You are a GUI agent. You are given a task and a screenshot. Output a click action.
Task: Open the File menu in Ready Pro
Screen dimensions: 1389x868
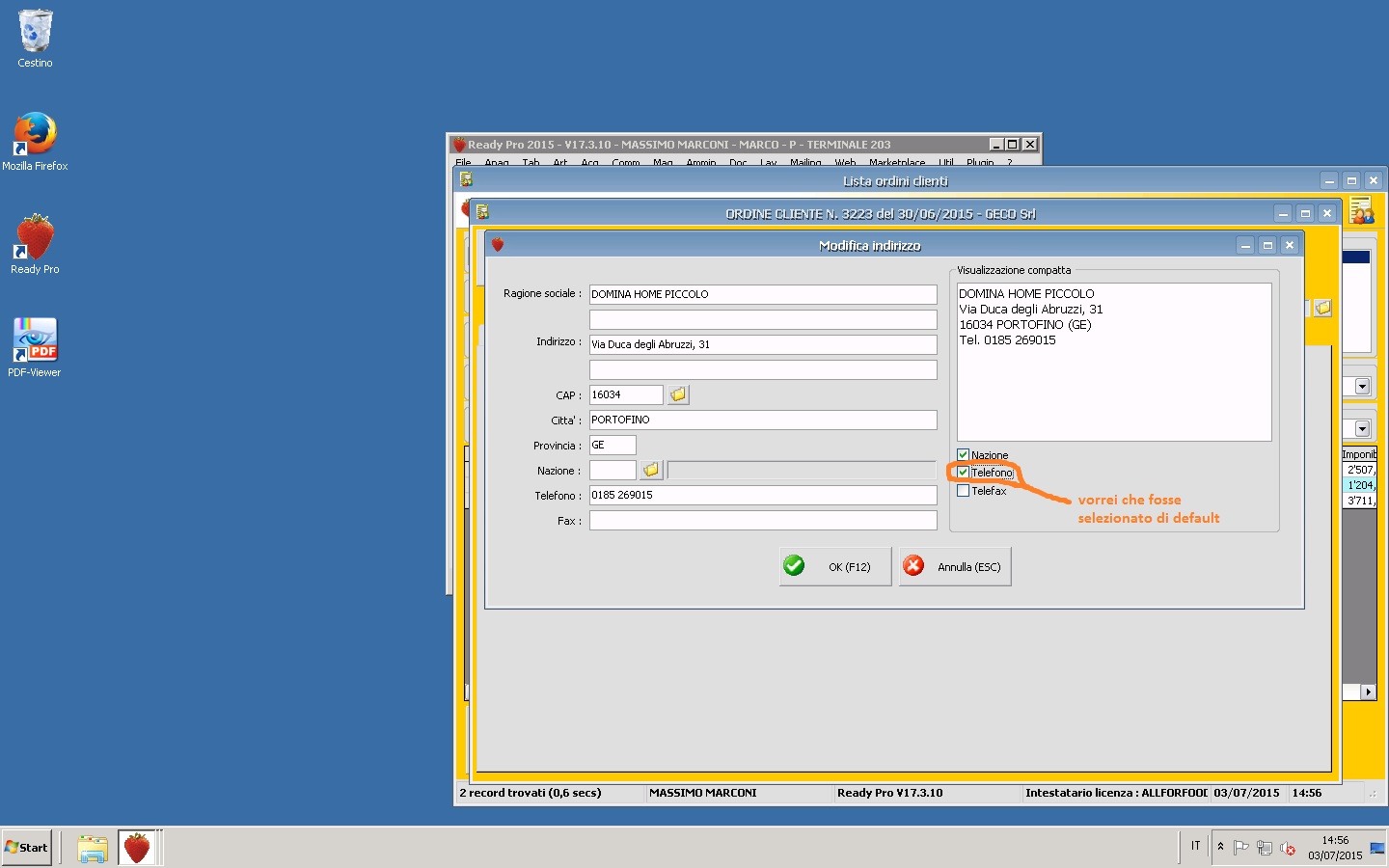tap(463, 162)
